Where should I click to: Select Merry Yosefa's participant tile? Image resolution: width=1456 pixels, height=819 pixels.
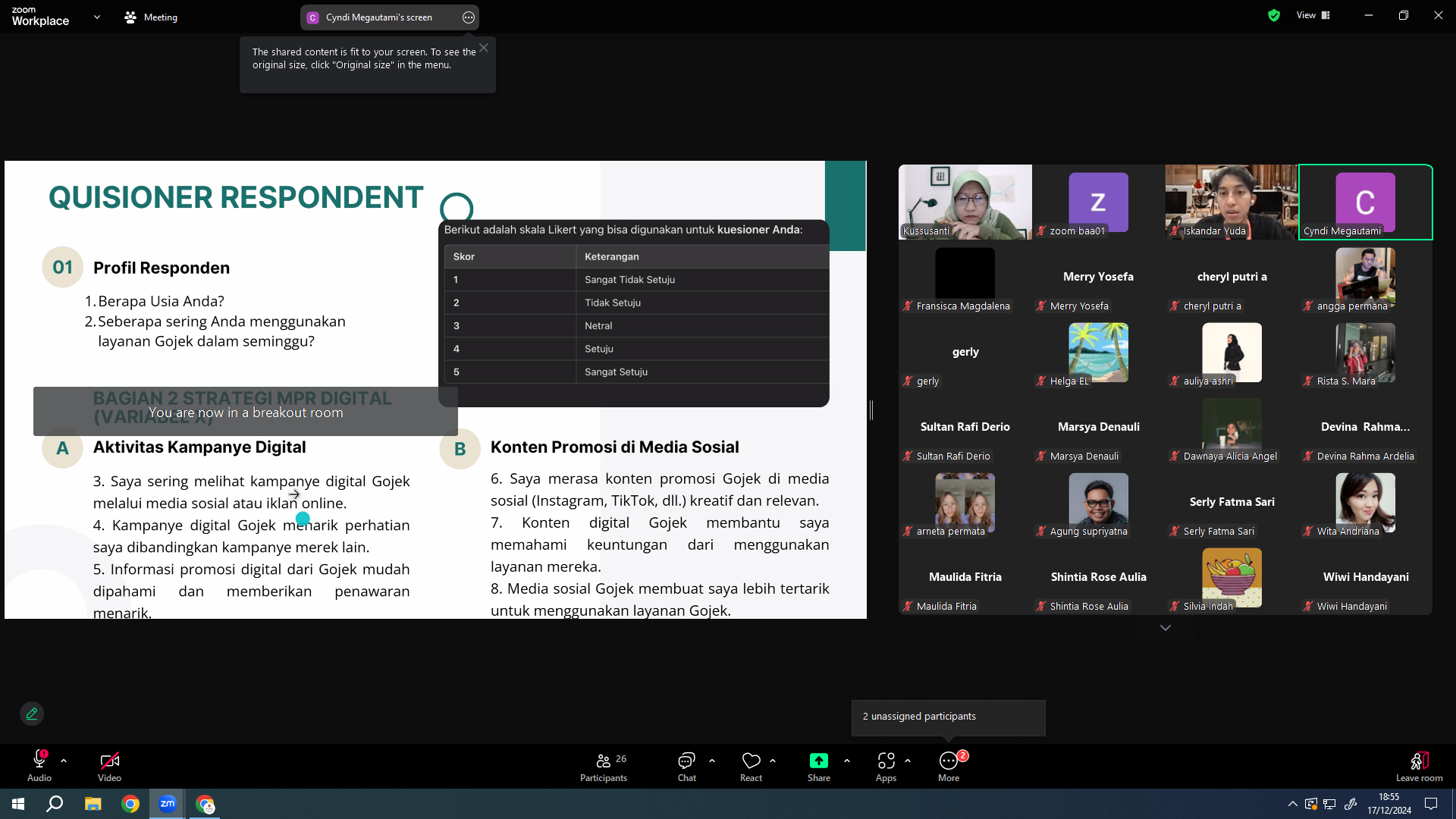(1099, 277)
